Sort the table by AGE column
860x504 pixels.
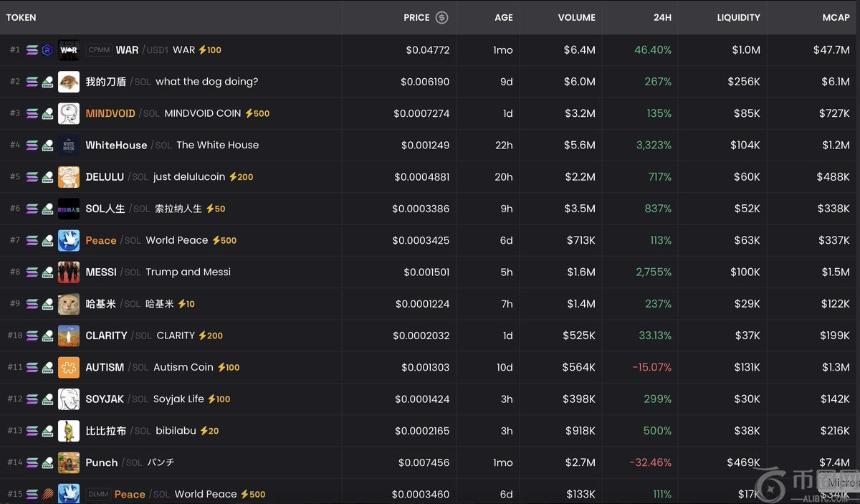coord(503,18)
